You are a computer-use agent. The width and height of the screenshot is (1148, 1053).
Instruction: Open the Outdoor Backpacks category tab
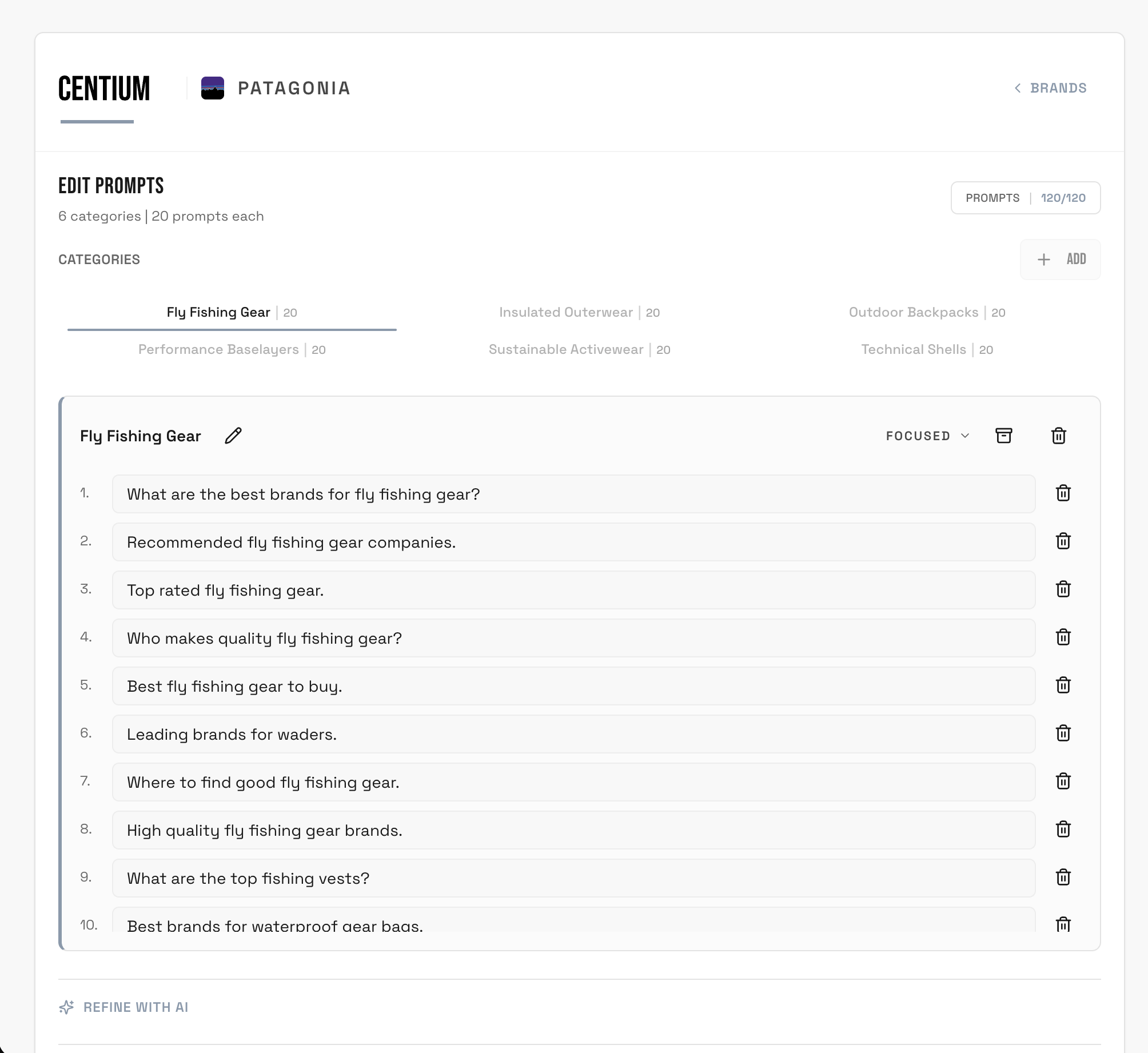pyautogui.click(x=927, y=313)
